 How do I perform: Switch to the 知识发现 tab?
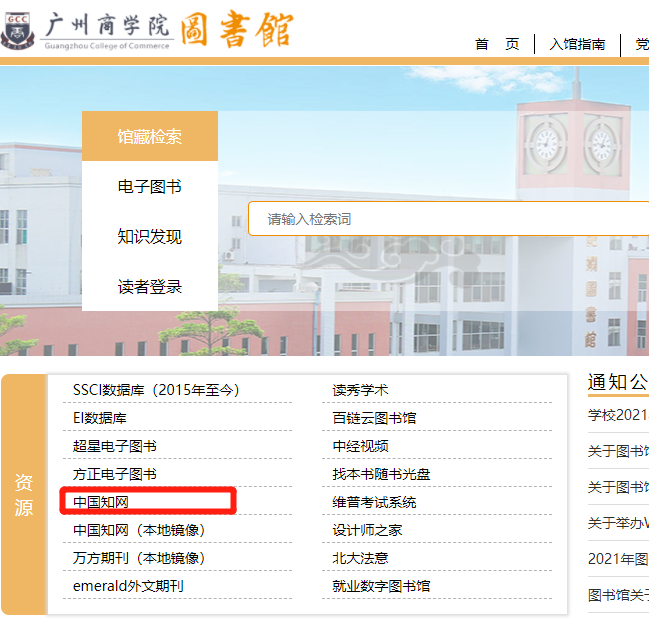tap(150, 237)
